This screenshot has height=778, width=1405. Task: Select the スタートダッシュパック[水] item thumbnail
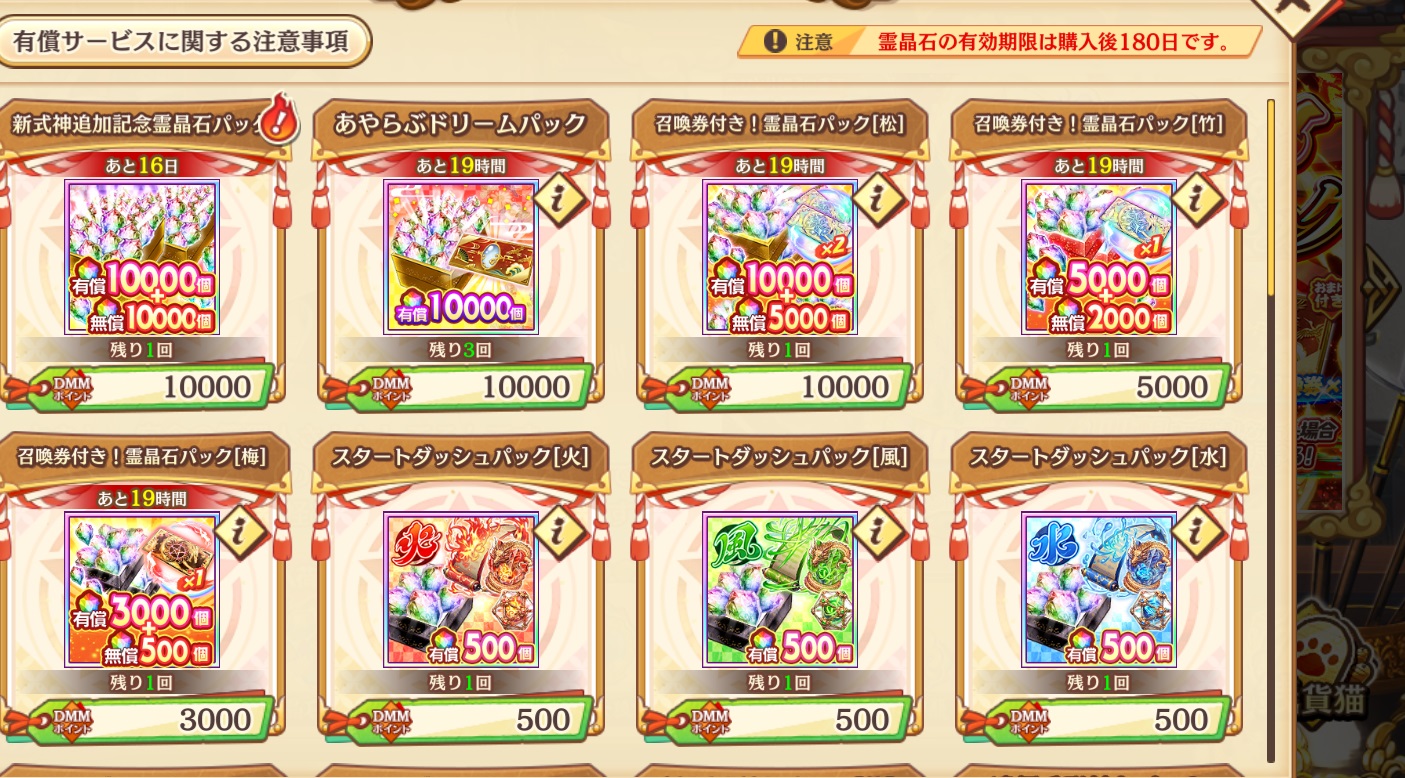click(x=1099, y=589)
